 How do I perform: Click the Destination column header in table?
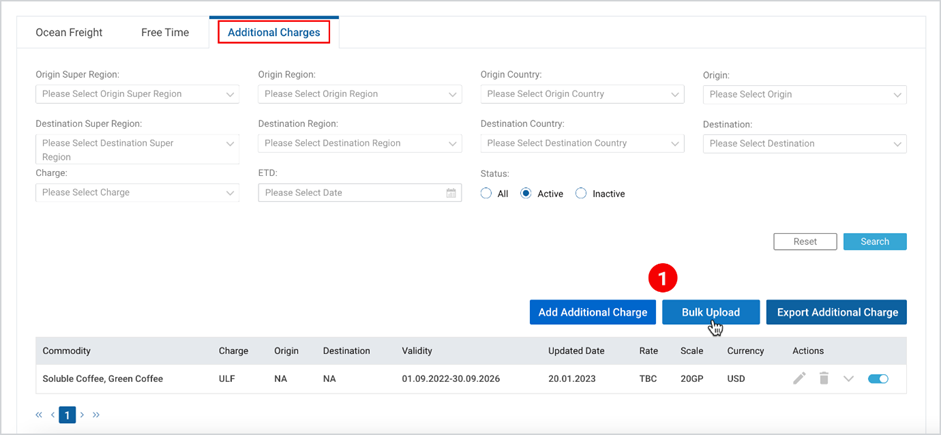click(x=346, y=350)
